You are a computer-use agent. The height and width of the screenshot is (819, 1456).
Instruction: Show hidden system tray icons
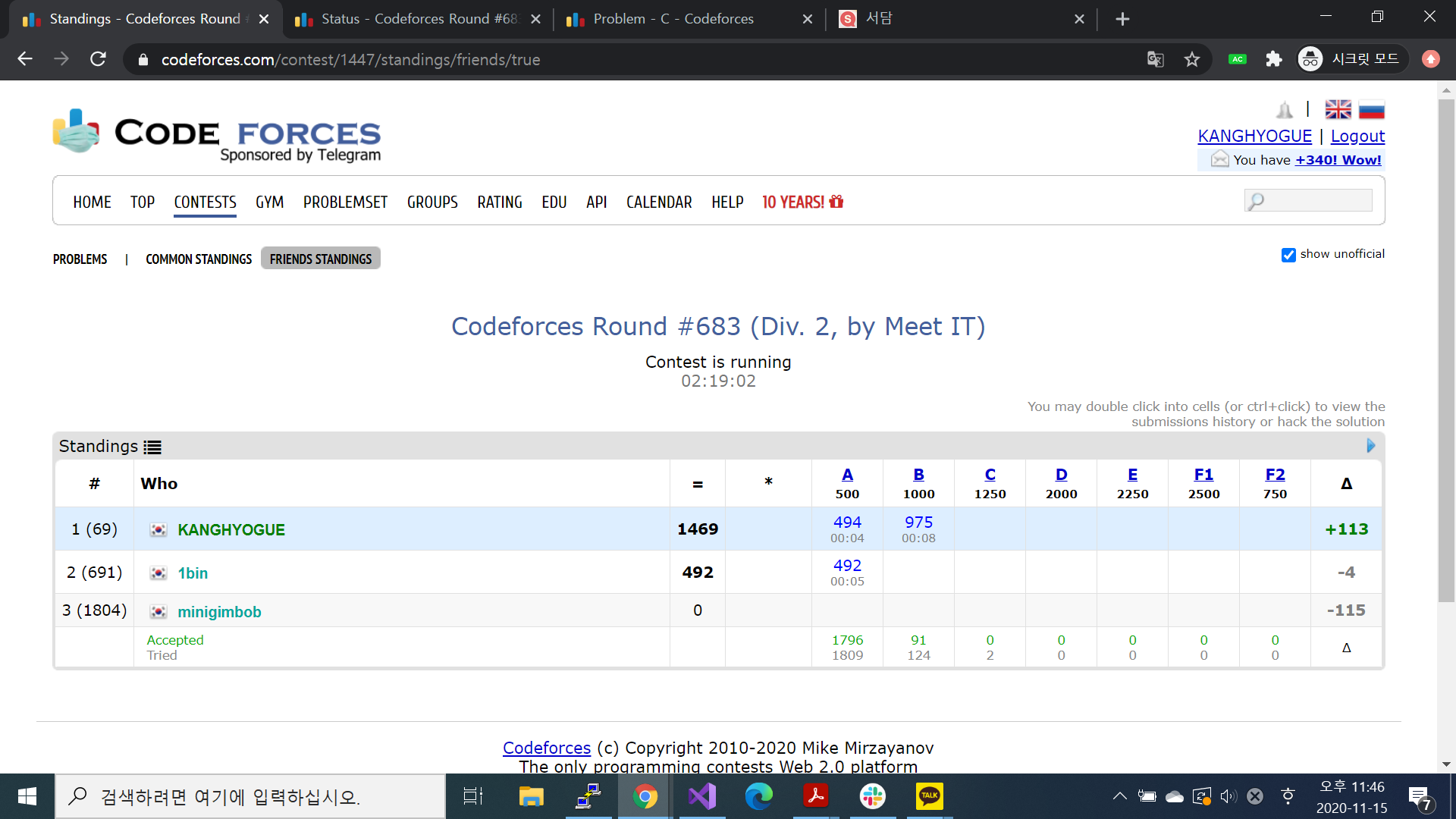1119,796
